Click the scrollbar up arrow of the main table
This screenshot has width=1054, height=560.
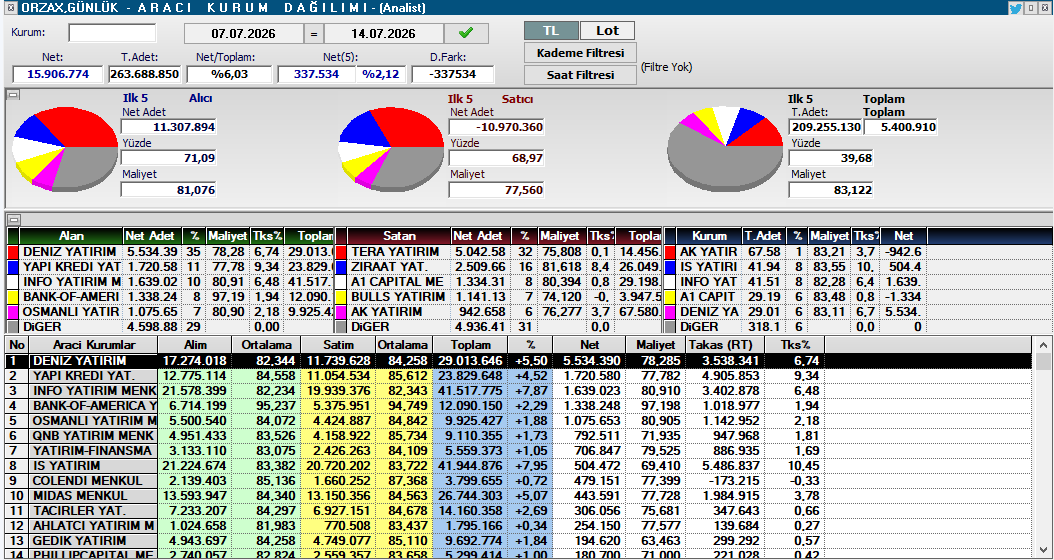1043,345
